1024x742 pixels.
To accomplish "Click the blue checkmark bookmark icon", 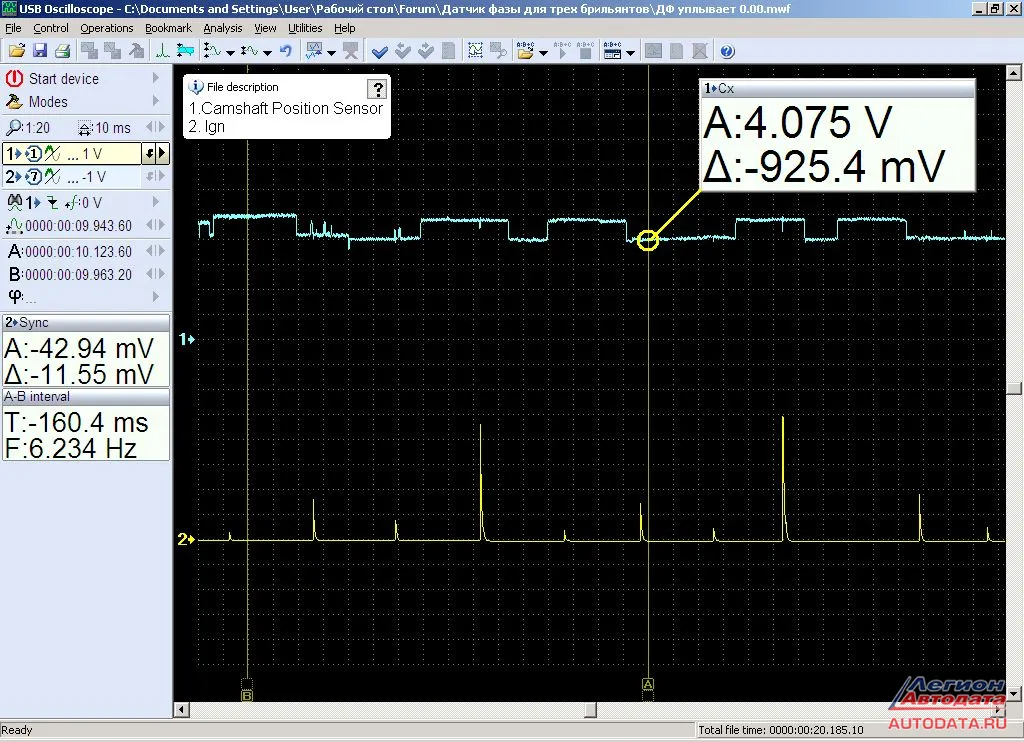I will 379,51.
